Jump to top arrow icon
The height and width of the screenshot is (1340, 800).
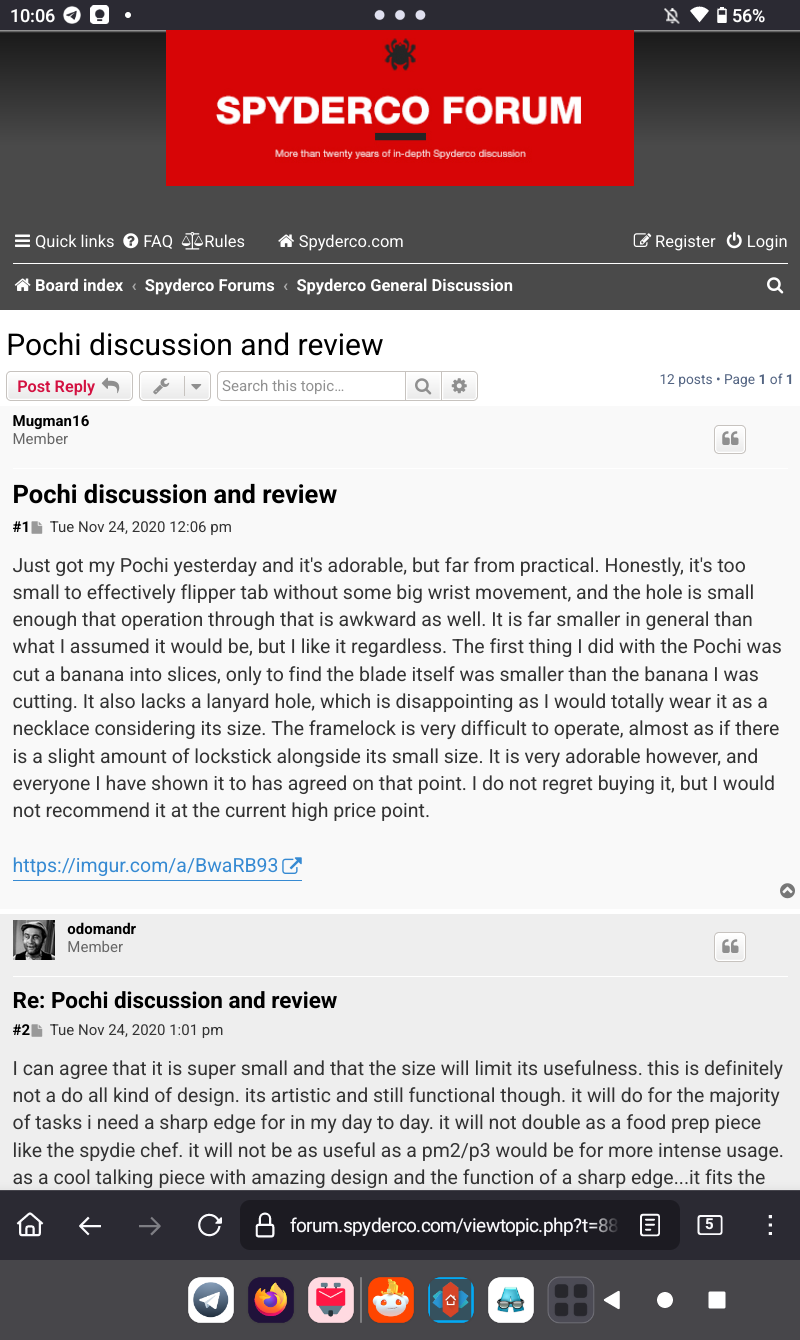[x=787, y=891]
